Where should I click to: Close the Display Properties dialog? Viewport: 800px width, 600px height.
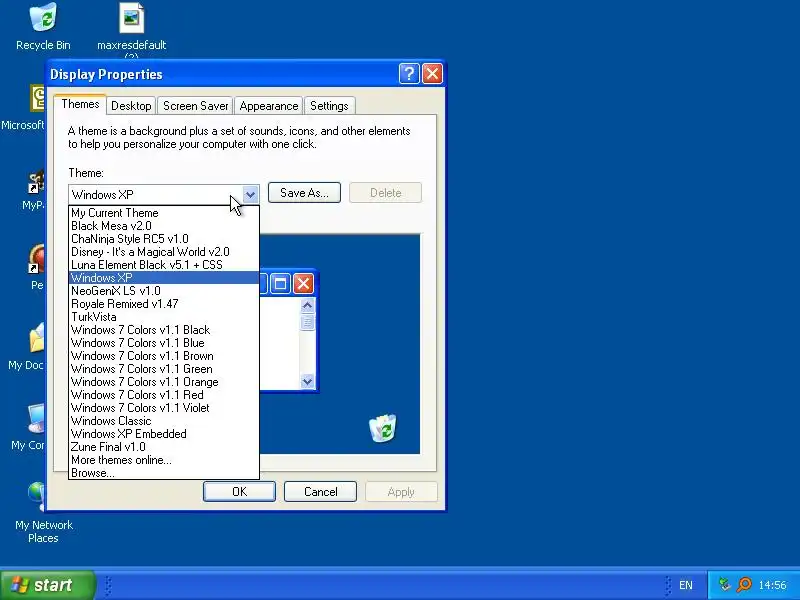pyautogui.click(x=432, y=74)
